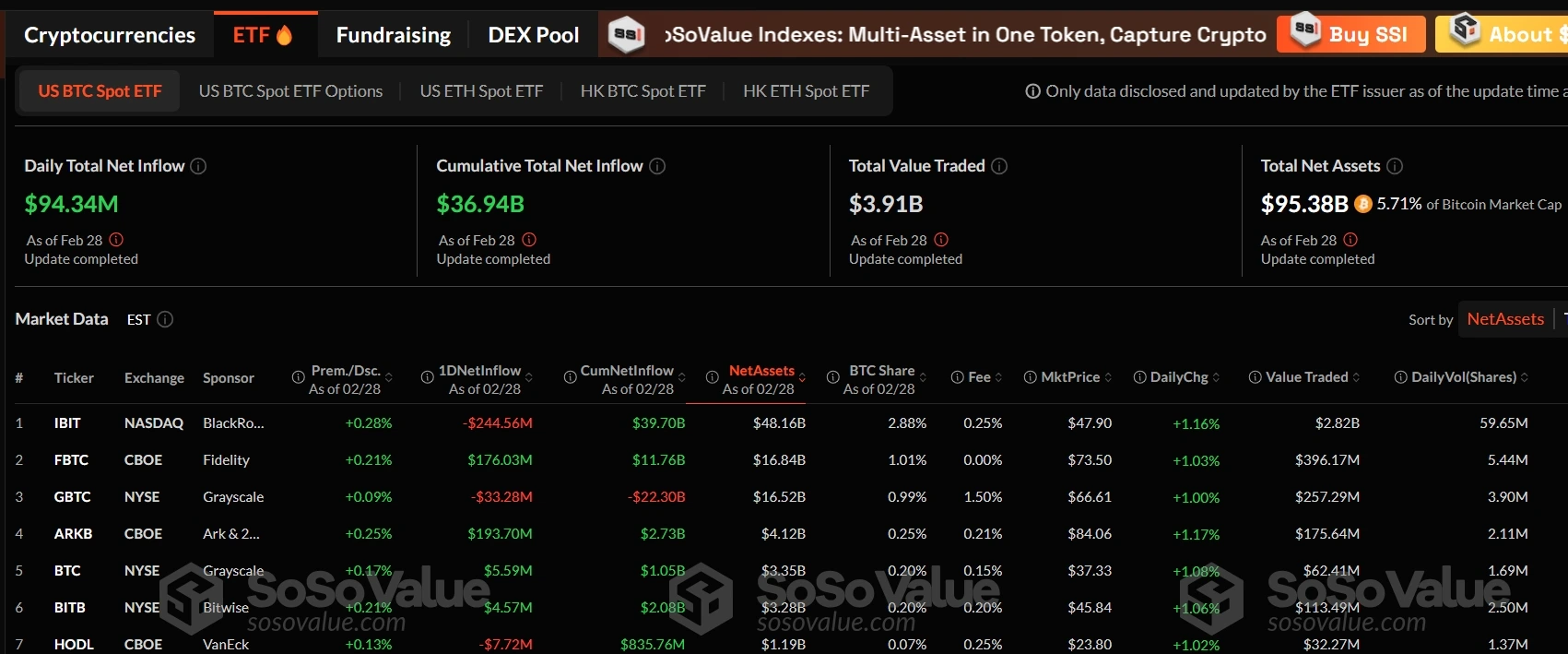Open the Fundraising tab

coord(394,35)
